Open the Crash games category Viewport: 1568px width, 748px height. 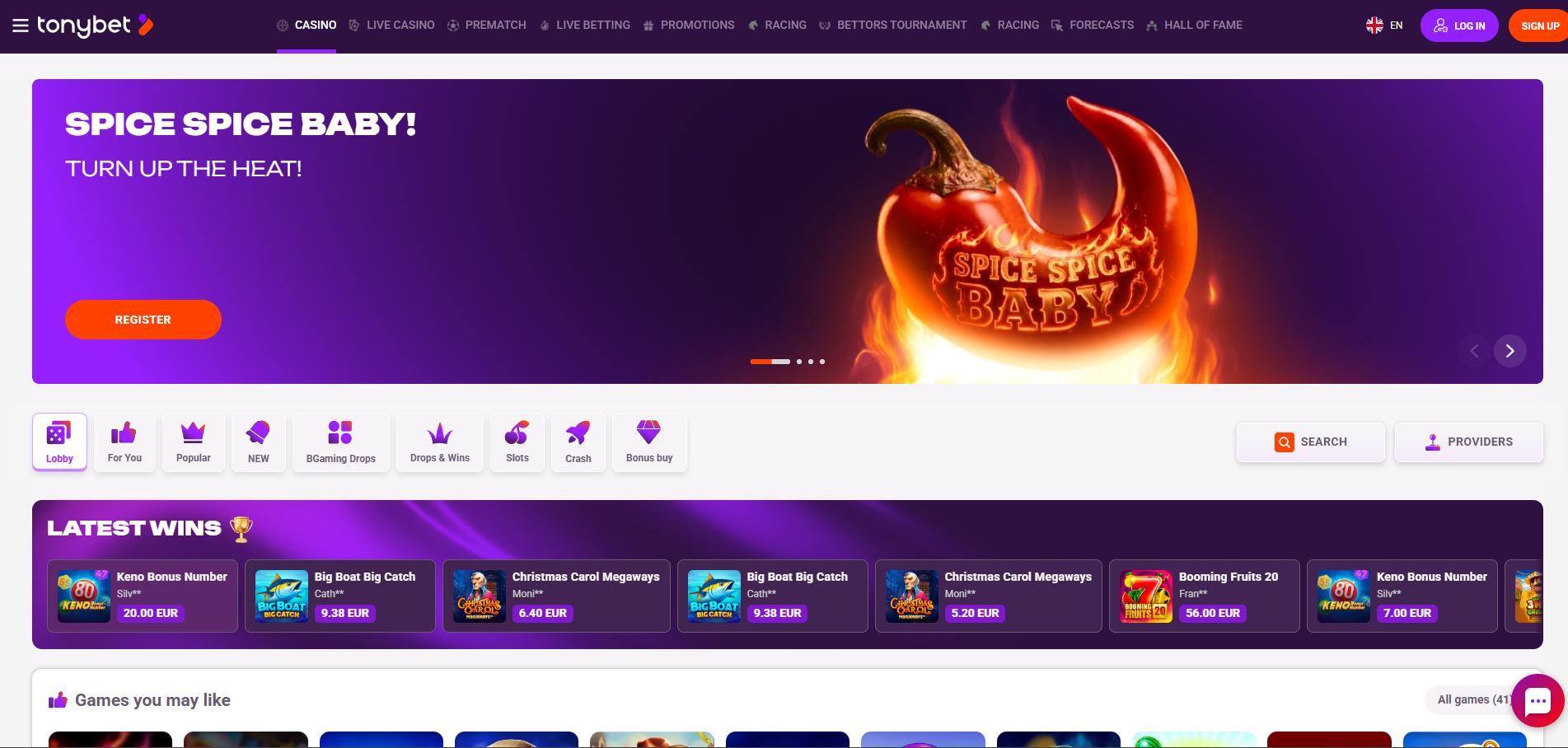tap(578, 442)
